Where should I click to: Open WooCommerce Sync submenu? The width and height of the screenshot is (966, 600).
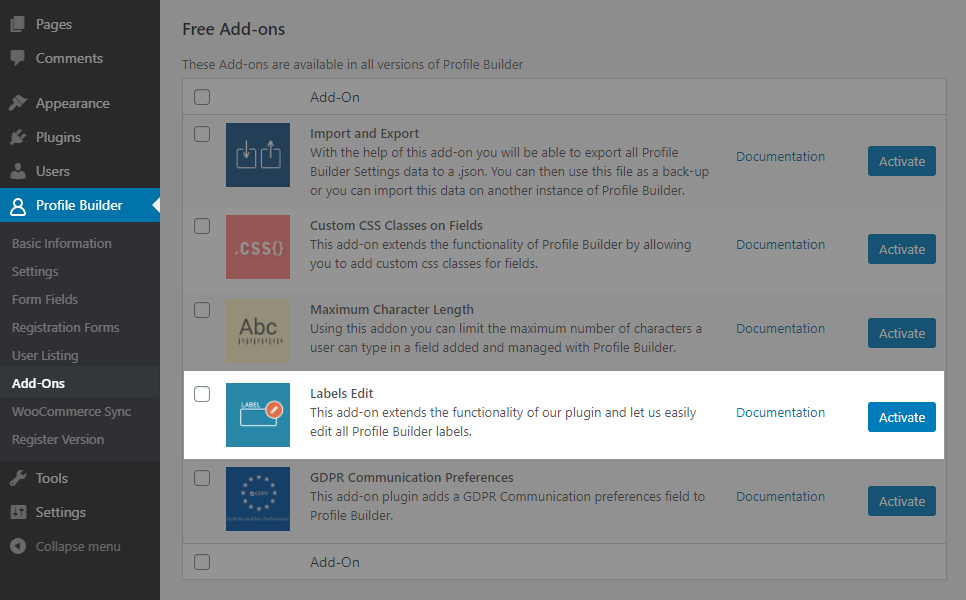pyautogui.click(x=71, y=411)
